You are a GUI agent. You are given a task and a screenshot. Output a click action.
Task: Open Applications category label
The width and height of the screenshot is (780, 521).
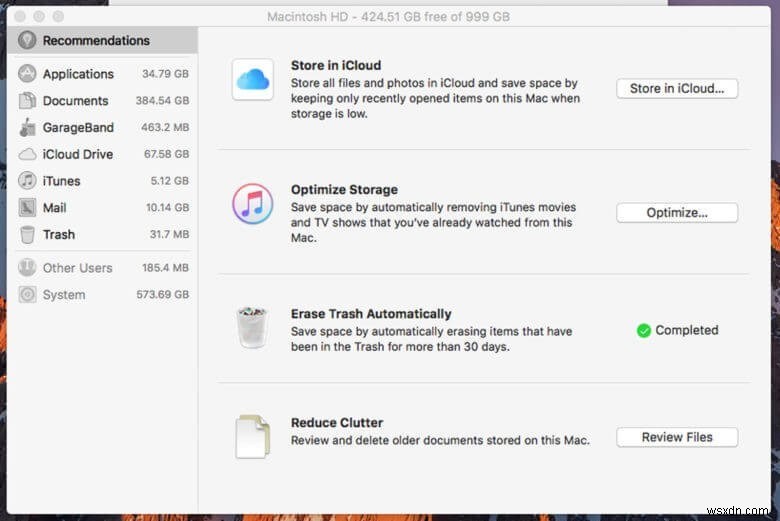coord(78,74)
